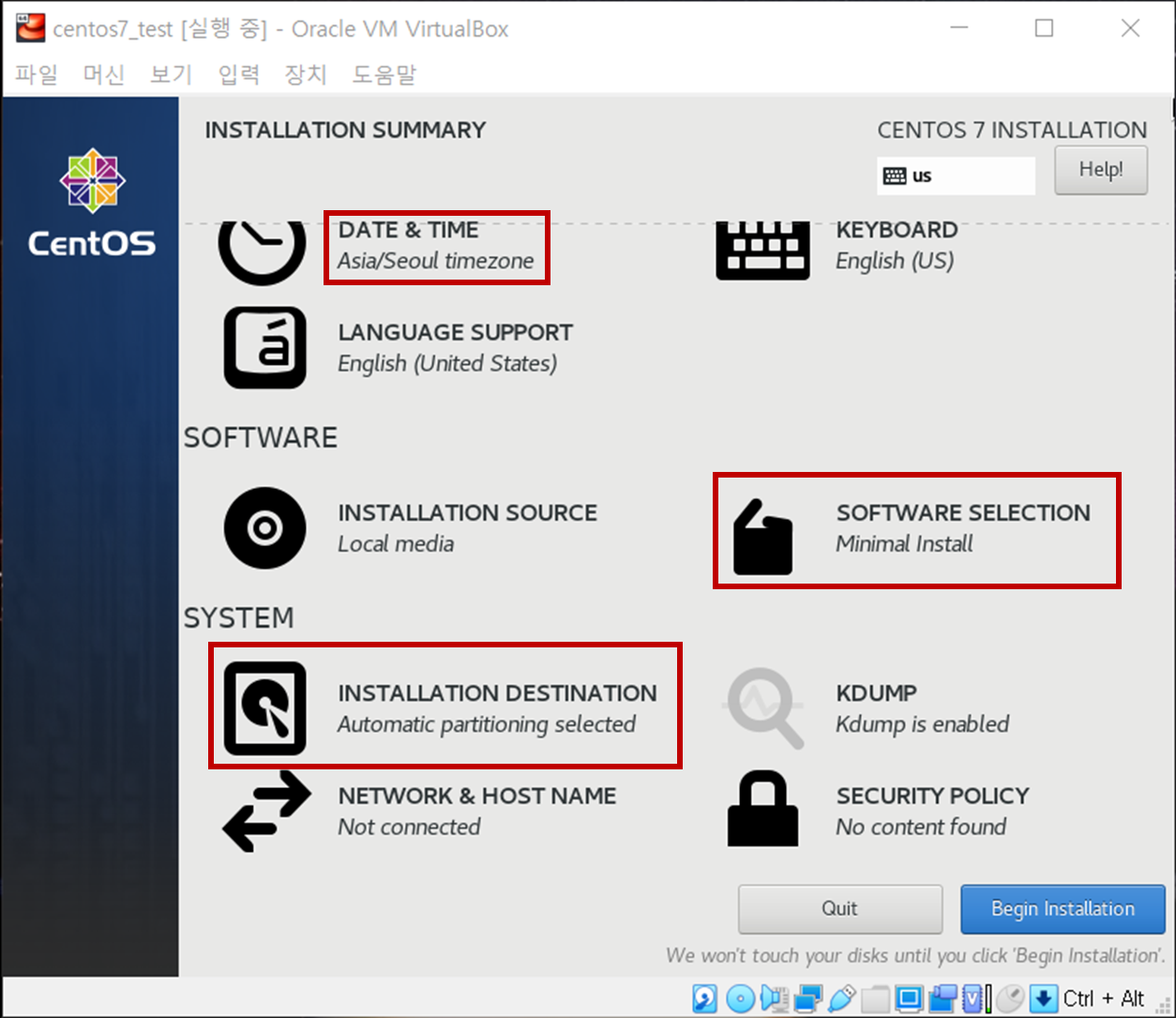Click the 'Asia/Seoul timezone' text
This screenshot has height=1018, width=1176.
click(x=436, y=261)
